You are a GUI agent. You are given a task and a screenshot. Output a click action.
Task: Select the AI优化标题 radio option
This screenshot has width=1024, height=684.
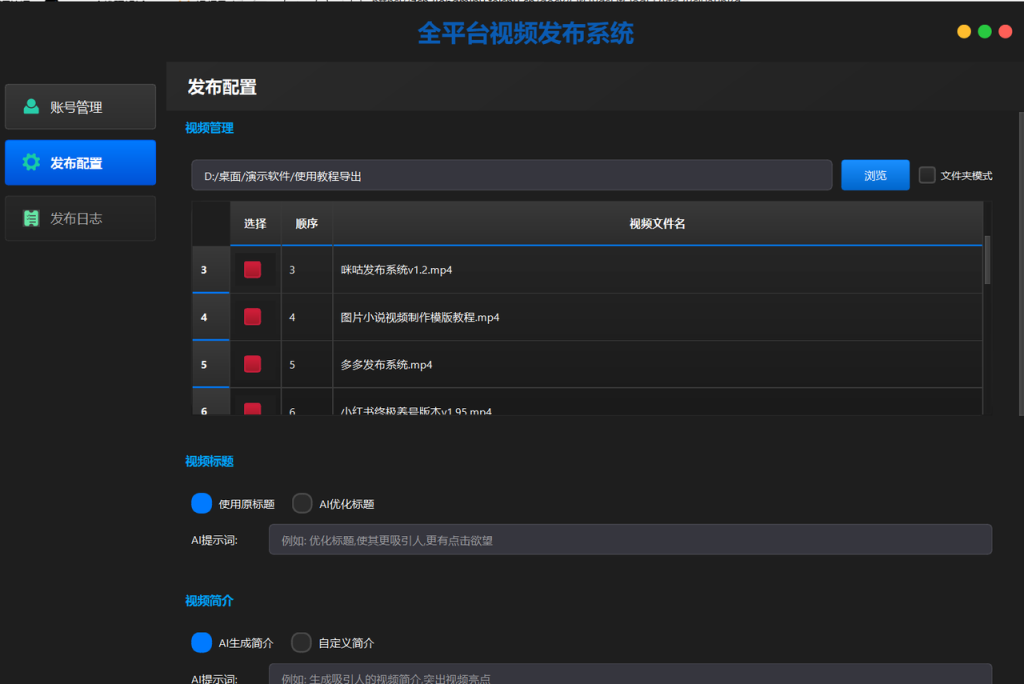[302, 504]
